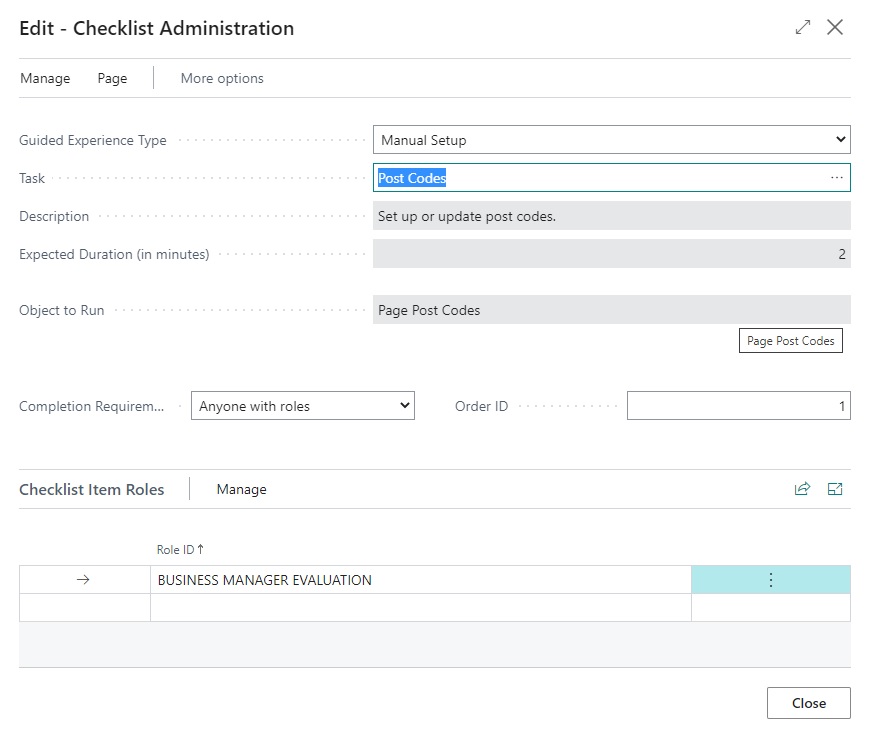Click the empty Role ID cell in new row
This screenshot has width=871, height=735.
point(420,608)
